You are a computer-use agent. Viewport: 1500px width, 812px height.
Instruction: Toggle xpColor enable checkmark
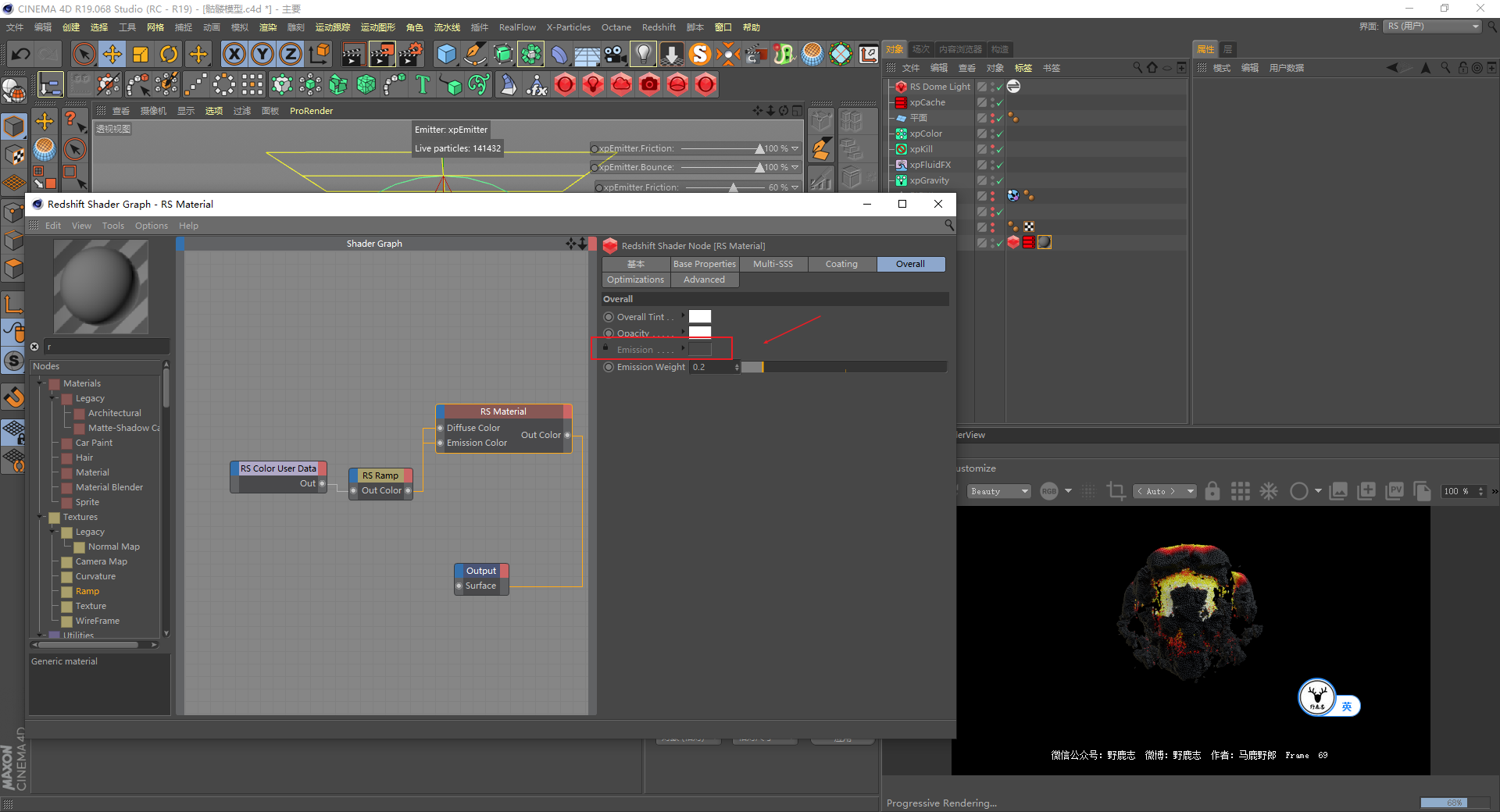tap(999, 134)
